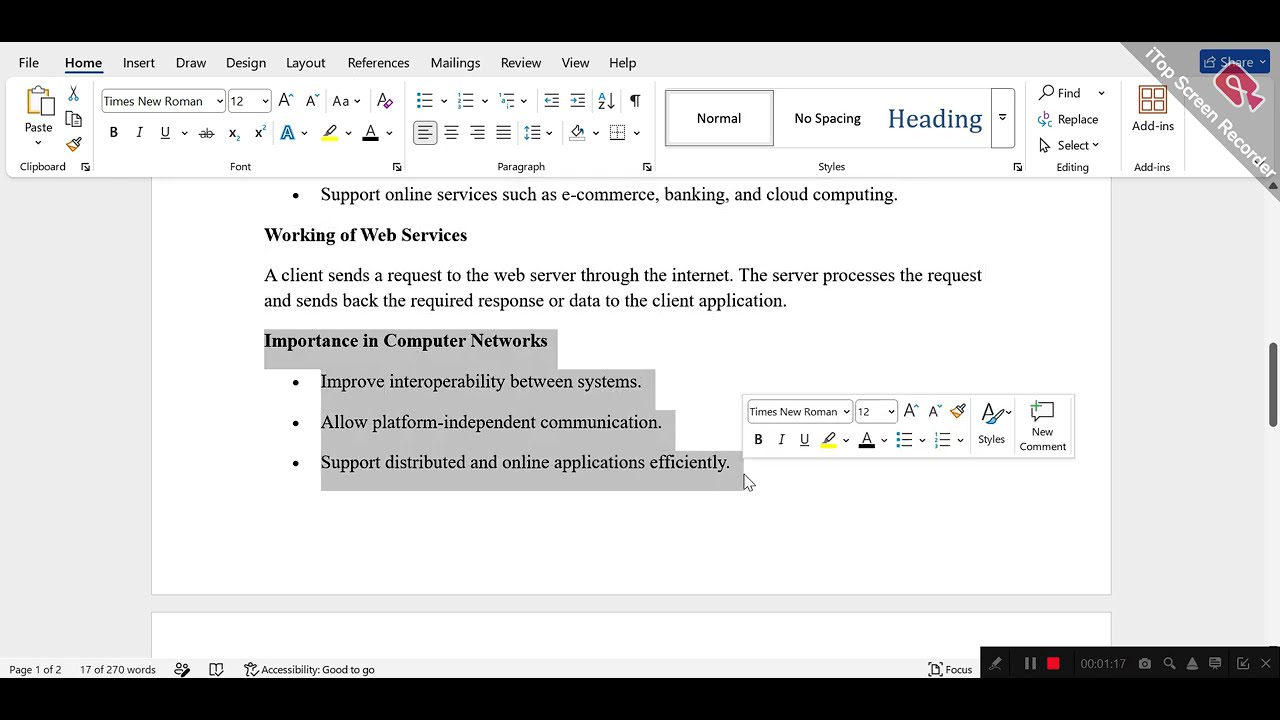This screenshot has height=720, width=1280.
Task: Expand the Styles gallery
Action: [1002, 118]
